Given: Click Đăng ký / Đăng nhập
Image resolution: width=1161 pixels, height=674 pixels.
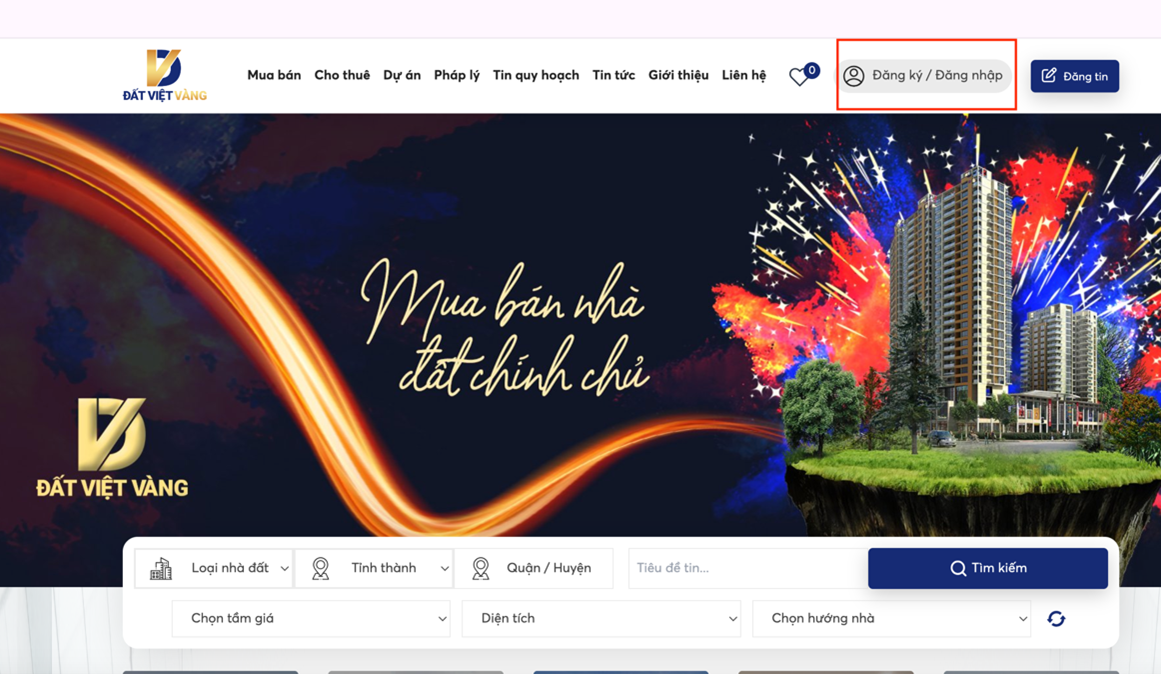Looking at the screenshot, I should tap(925, 76).
